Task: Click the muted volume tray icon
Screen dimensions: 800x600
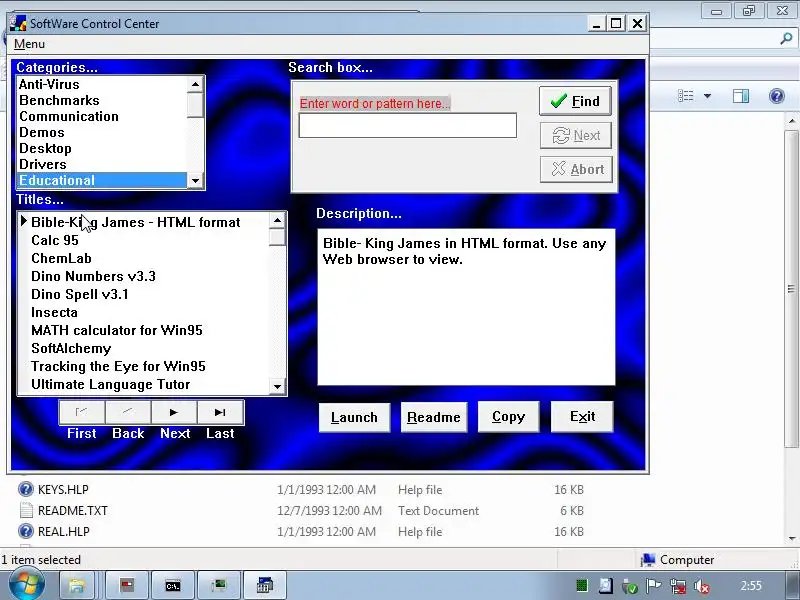Action: click(702, 586)
